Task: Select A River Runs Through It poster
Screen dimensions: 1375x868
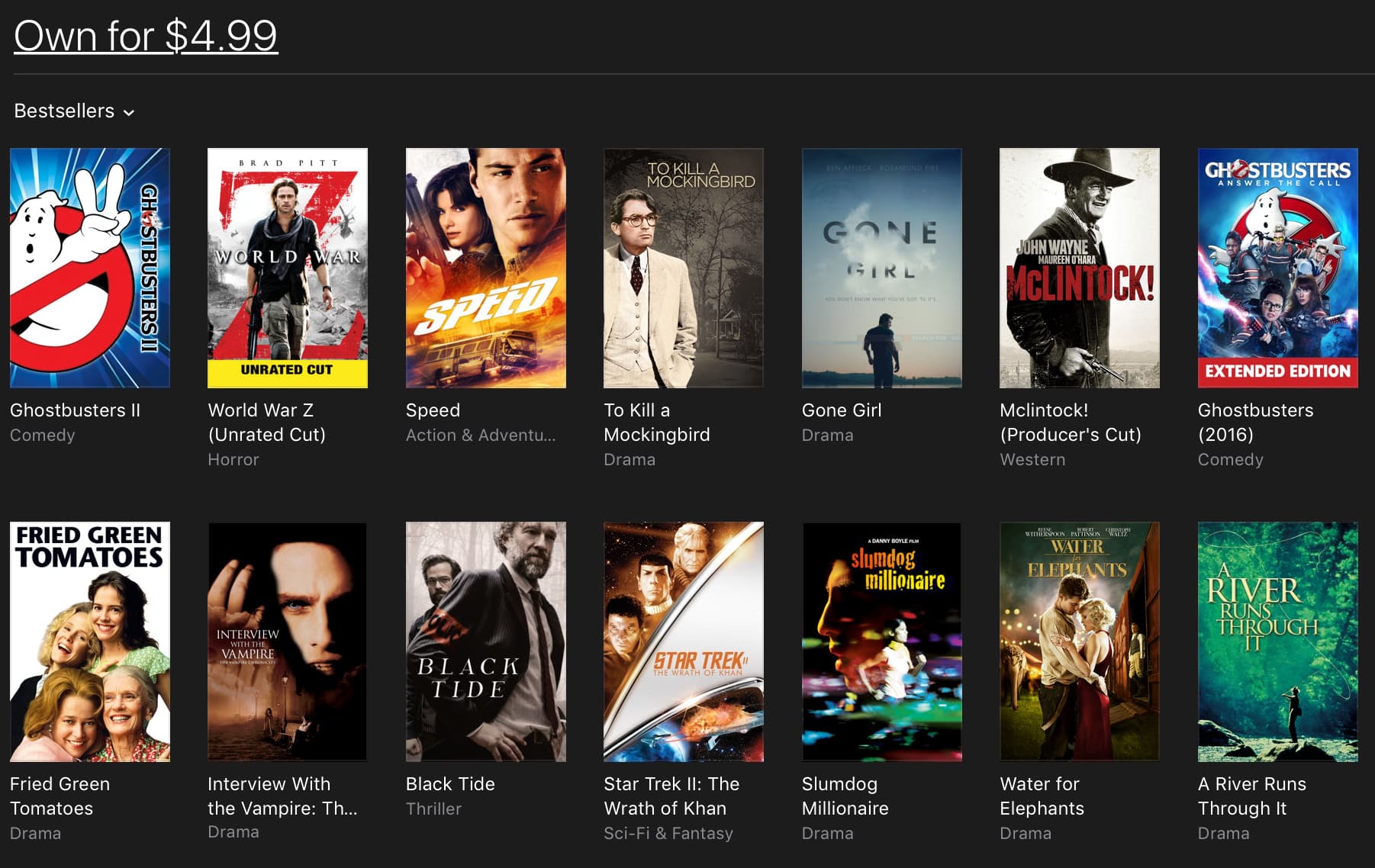Action: coord(1278,641)
